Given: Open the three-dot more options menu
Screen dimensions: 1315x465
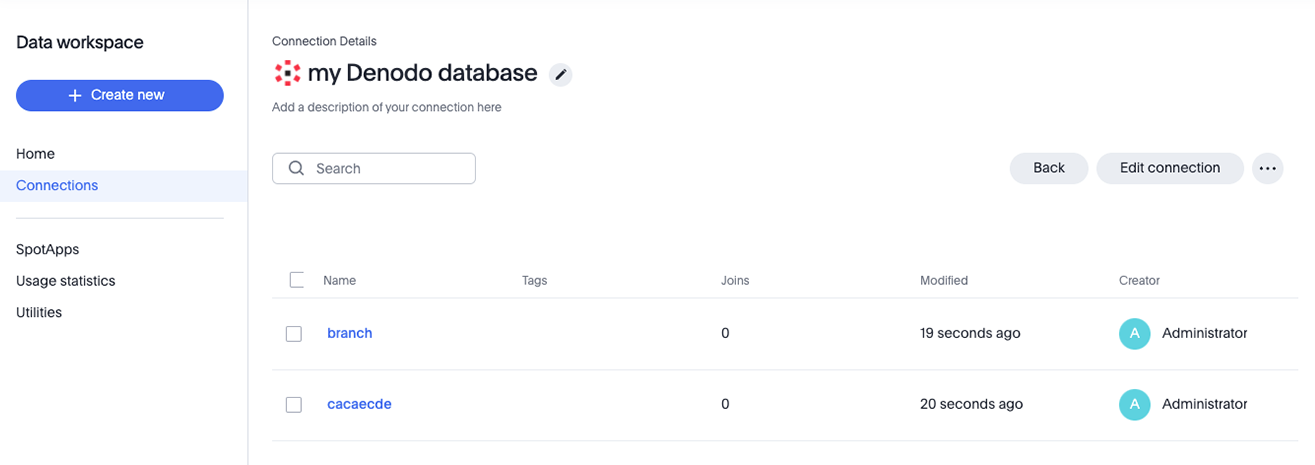Looking at the screenshot, I should point(1267,168).
